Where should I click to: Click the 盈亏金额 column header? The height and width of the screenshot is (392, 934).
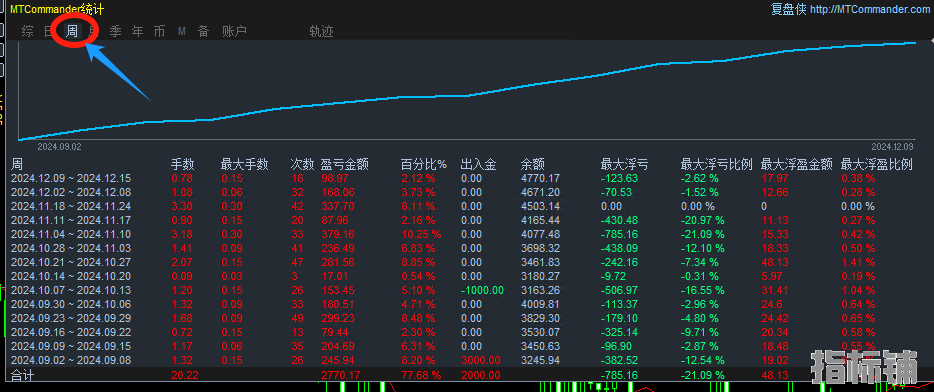pyautogui.click(x=345, y=164)
